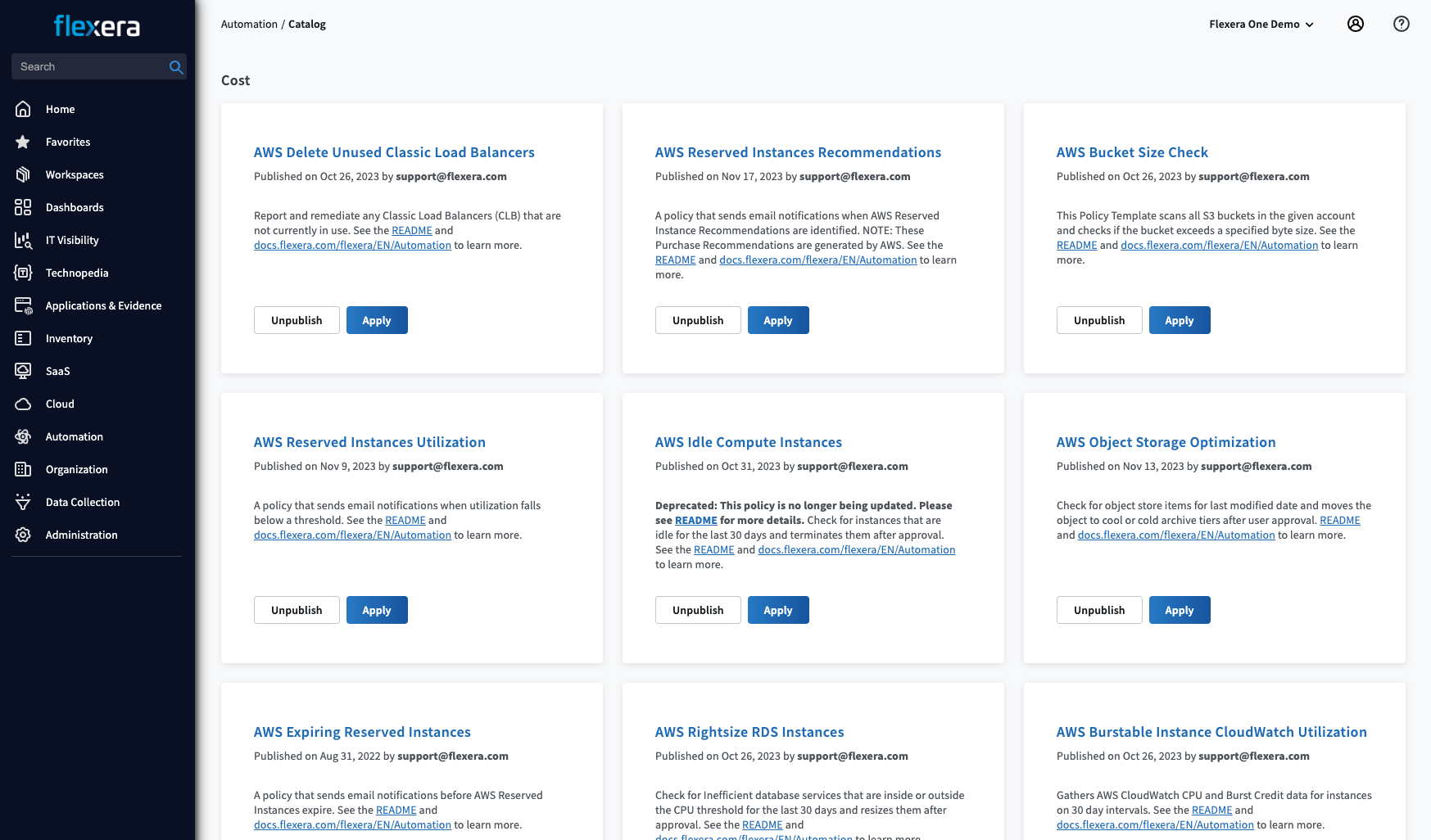This screenshot has height=840, width=1431.
Task: Open the user account profile icon
Action: pyautogui.click(x=1356, y=24)
